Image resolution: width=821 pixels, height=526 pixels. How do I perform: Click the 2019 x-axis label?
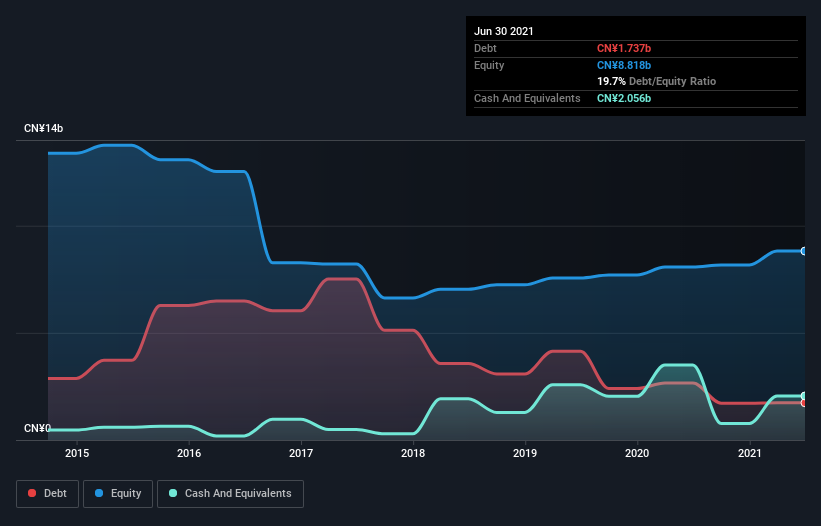pyautogui.click(x=525, y=453)
